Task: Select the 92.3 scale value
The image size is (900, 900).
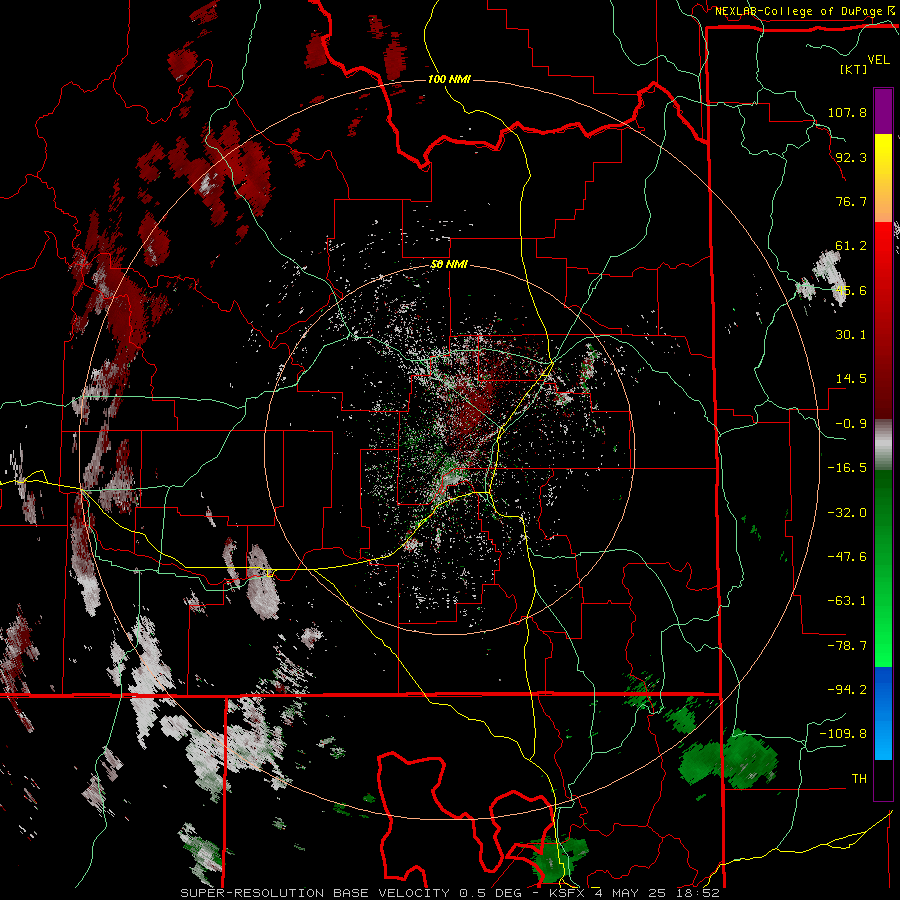Action: coord(851,157)
